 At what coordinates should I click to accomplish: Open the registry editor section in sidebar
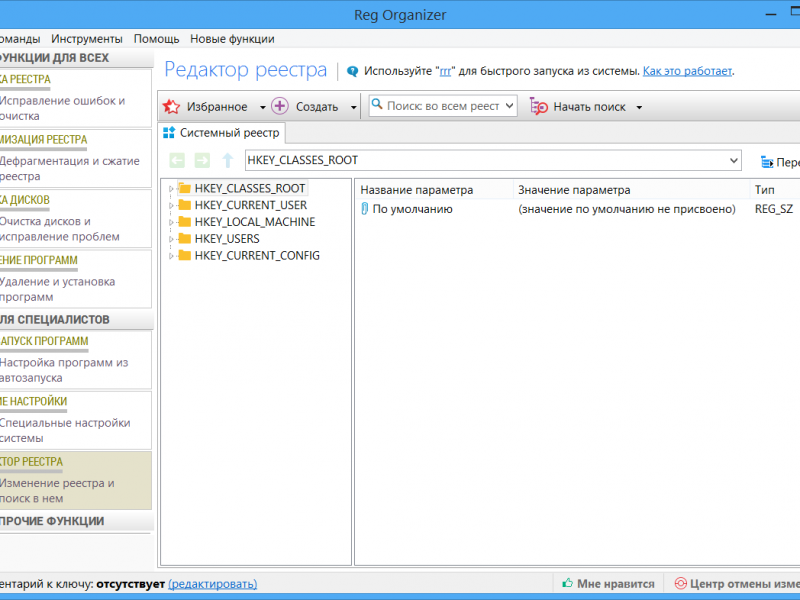tap(76, 480)
